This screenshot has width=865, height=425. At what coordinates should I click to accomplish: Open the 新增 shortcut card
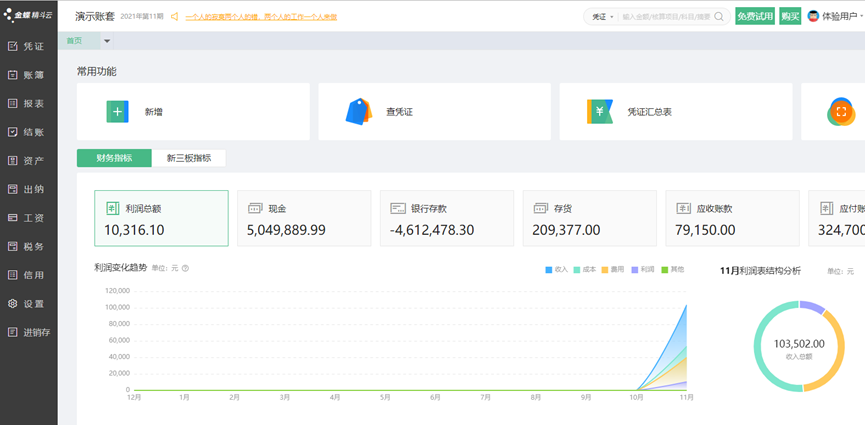point(193,111)
